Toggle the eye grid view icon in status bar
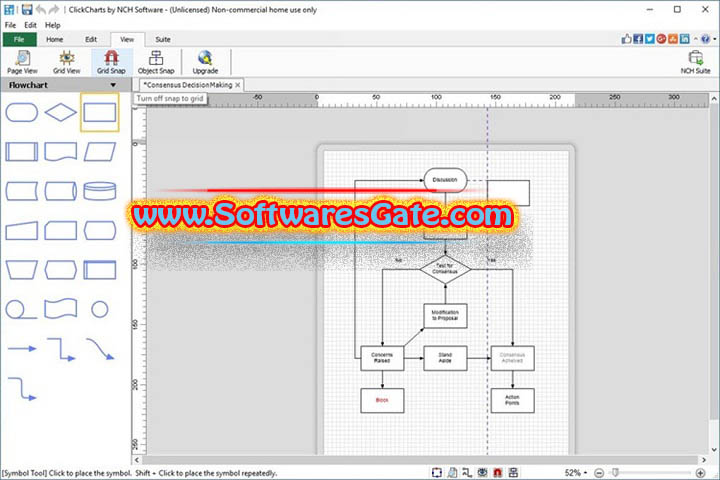The height and width of the screenshot is (480, 720). coord(482,473)
